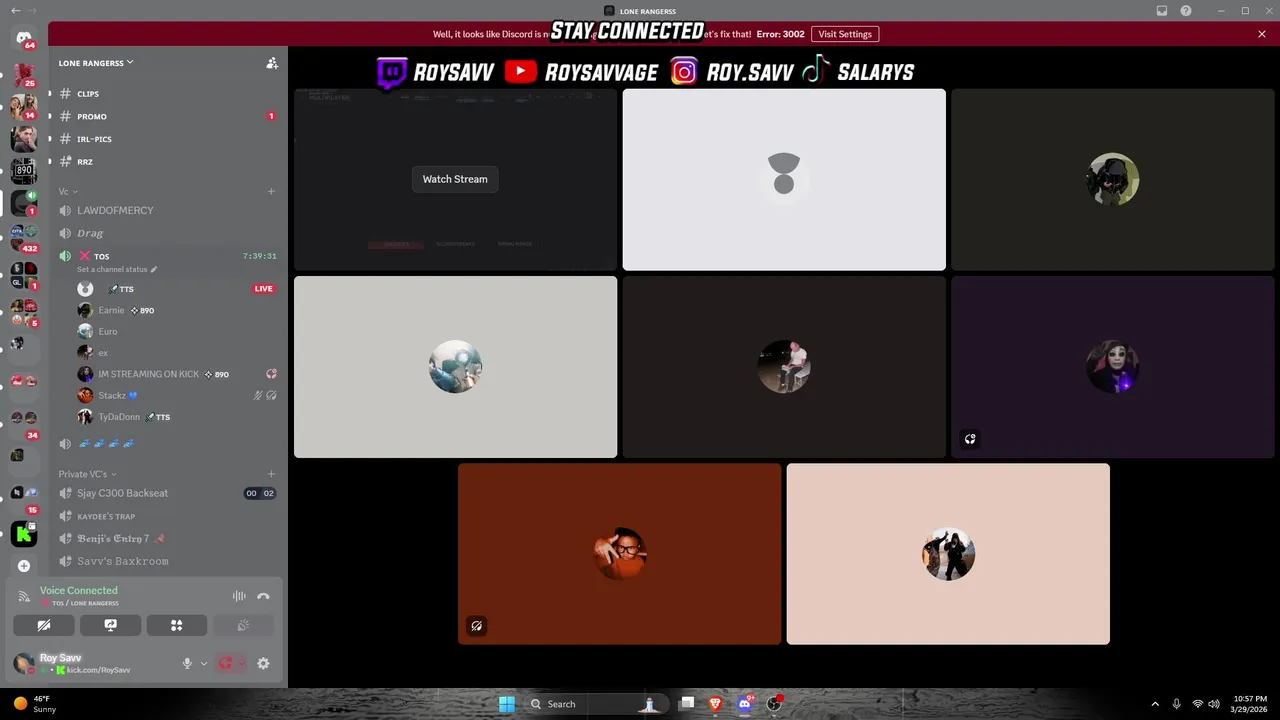This screenshot has width=1280, height=720.
Task: Open noise suppression waveform icon
Action: pos(239,596)
